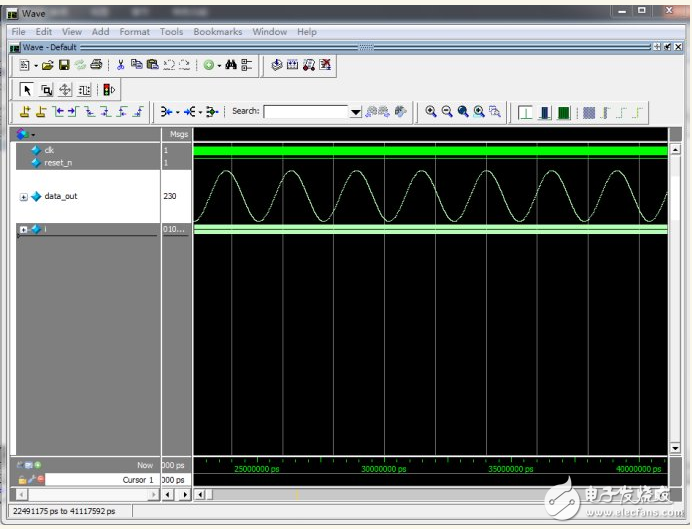Toggle the green filled waveform display button
The height and width of the screenshot is (529, 692).
(564, 112)
